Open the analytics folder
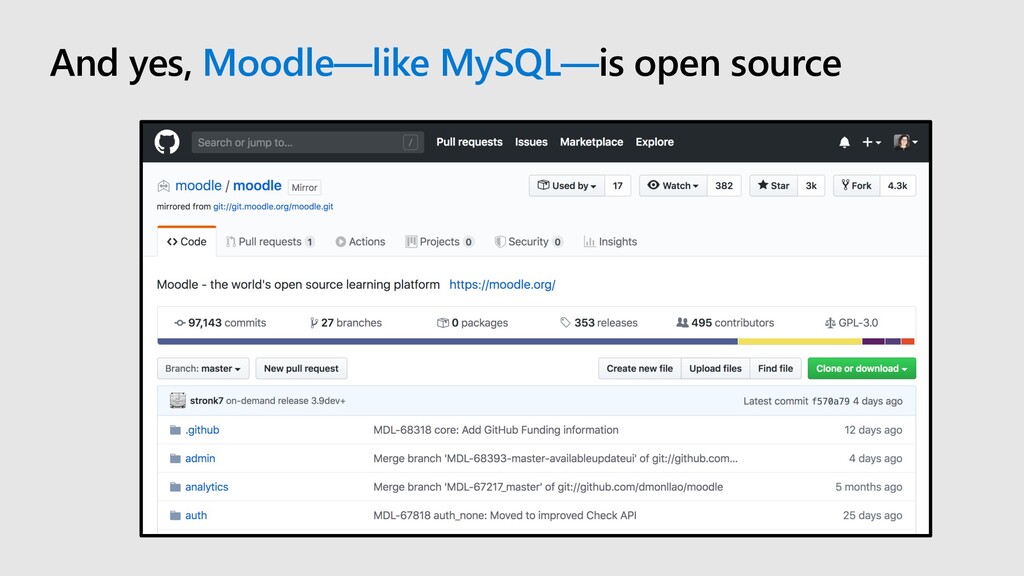 [x=206, y=487]
